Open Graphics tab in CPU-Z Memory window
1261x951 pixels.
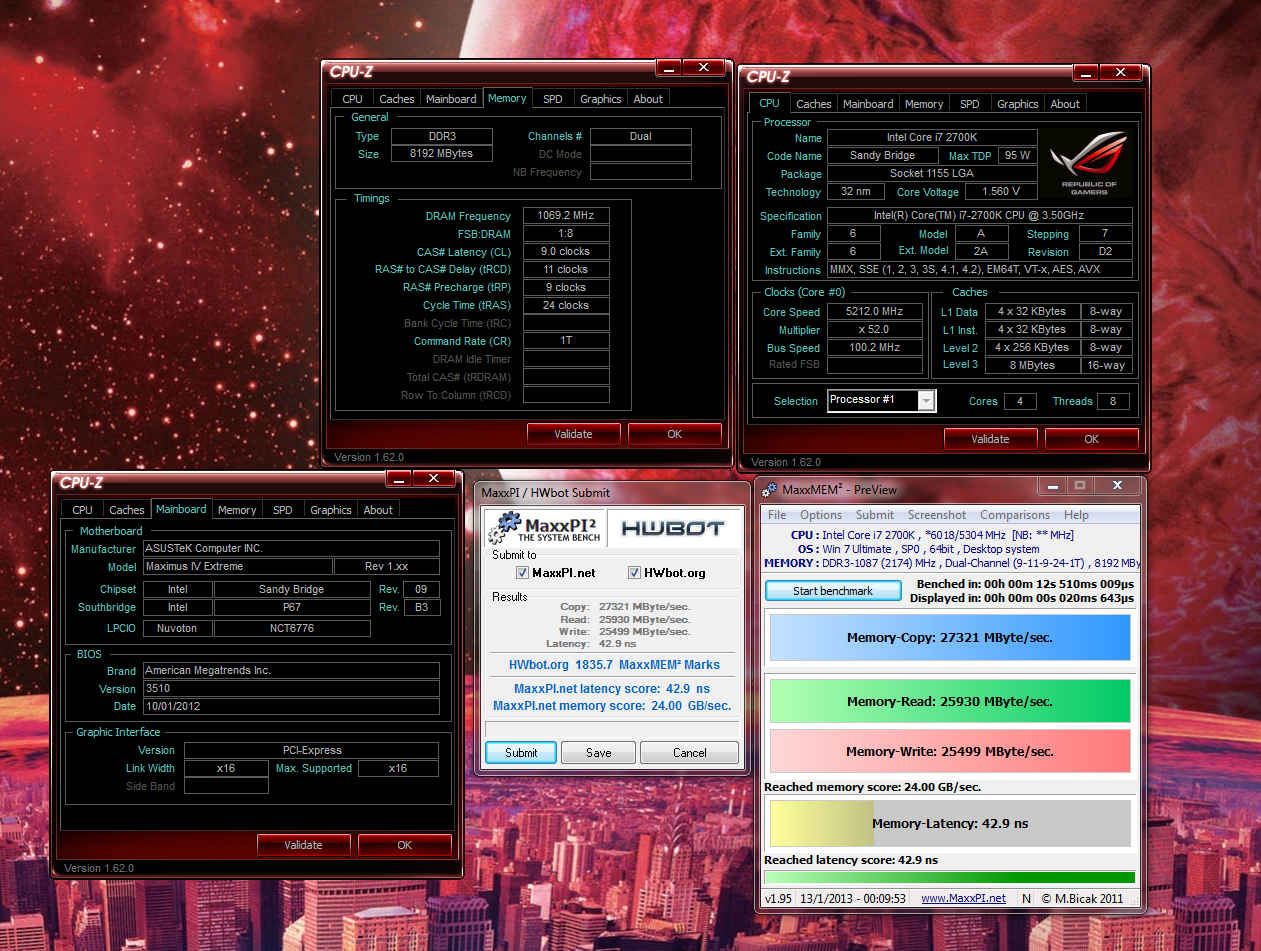(601, 99)
